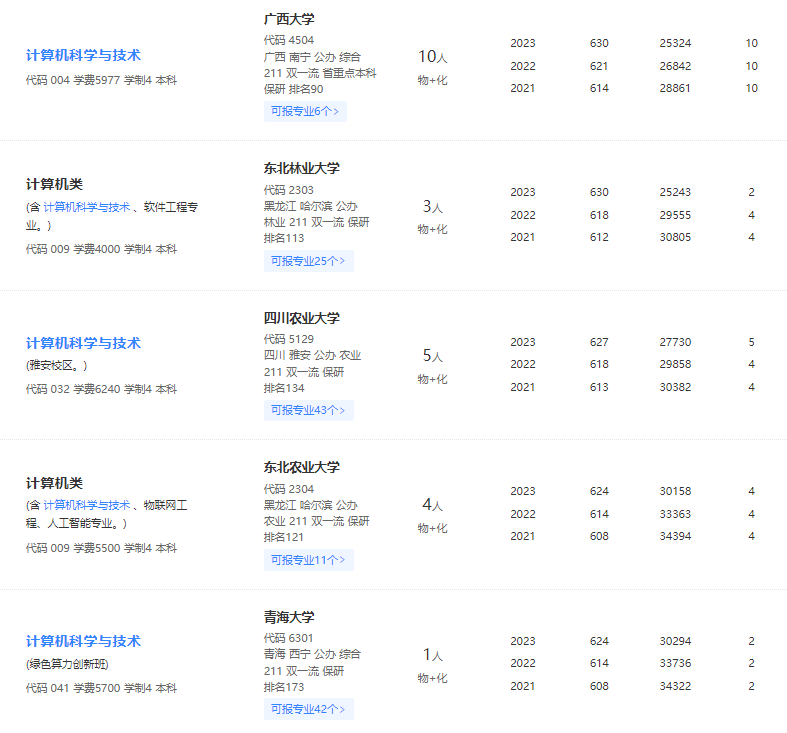Click 计算机类 heading for 东北林业大学
Image resolution: width=787 pixels, height=733 pixels.
tap(54, 184)
